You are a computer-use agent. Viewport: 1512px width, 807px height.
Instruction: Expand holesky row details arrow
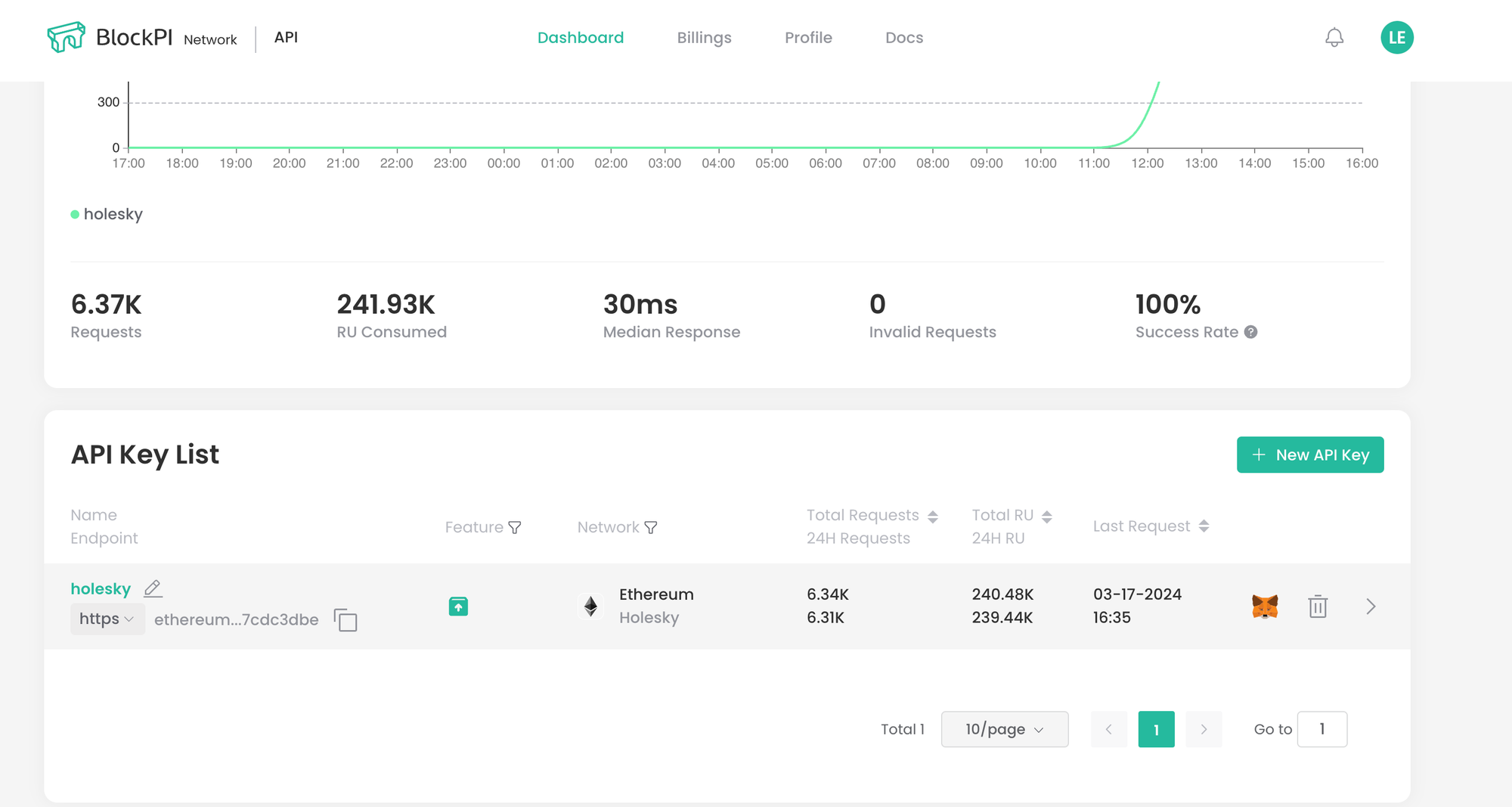(x=1371, y=607)
